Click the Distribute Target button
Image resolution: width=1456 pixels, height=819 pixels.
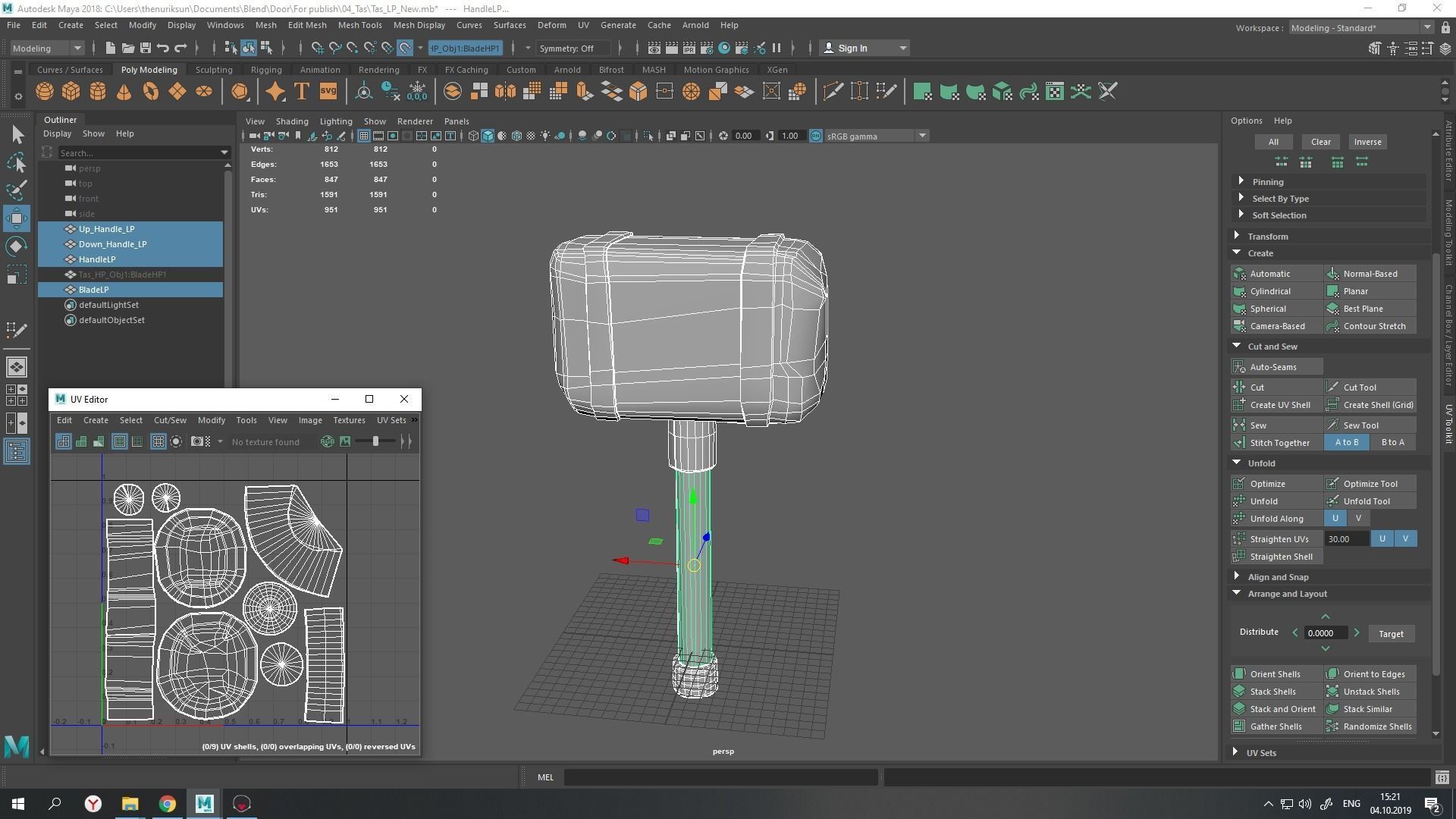pyautogui.click(x=1391, y=634)
